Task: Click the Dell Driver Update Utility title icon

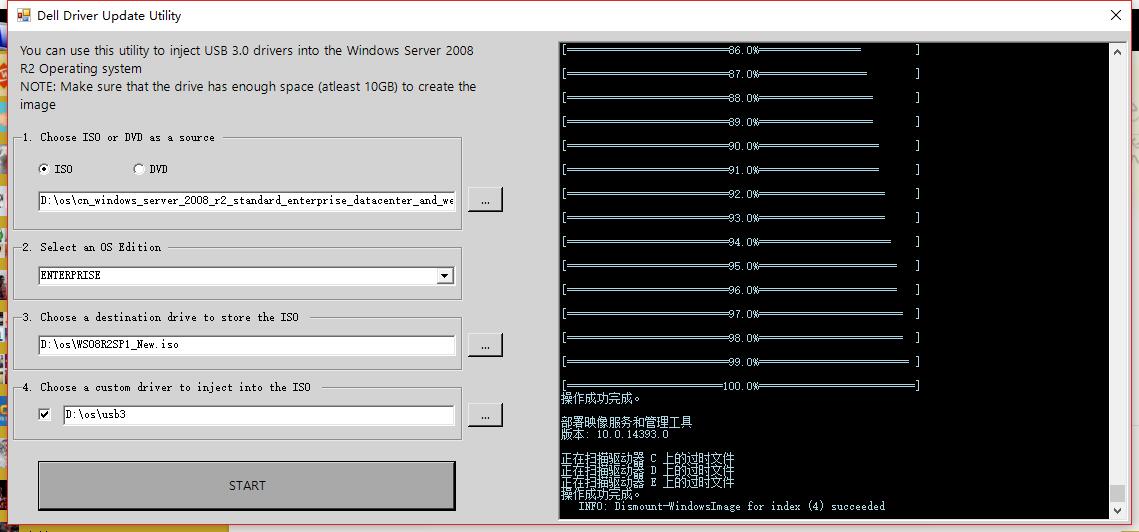Action: (23, 15)
